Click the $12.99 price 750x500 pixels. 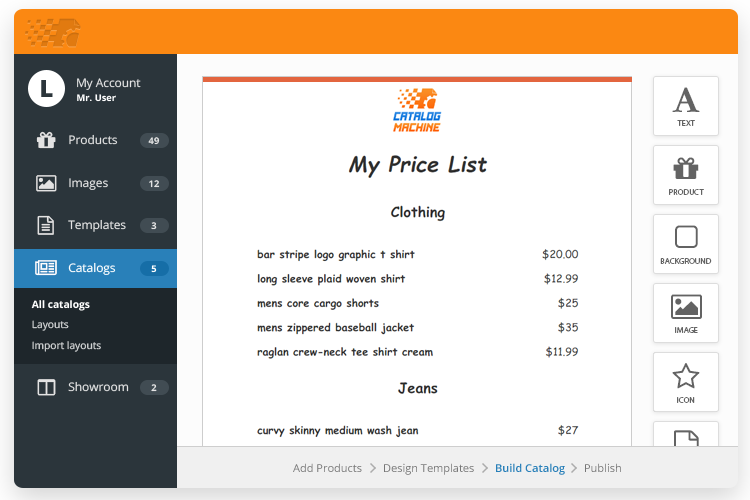tap(561, 278)
